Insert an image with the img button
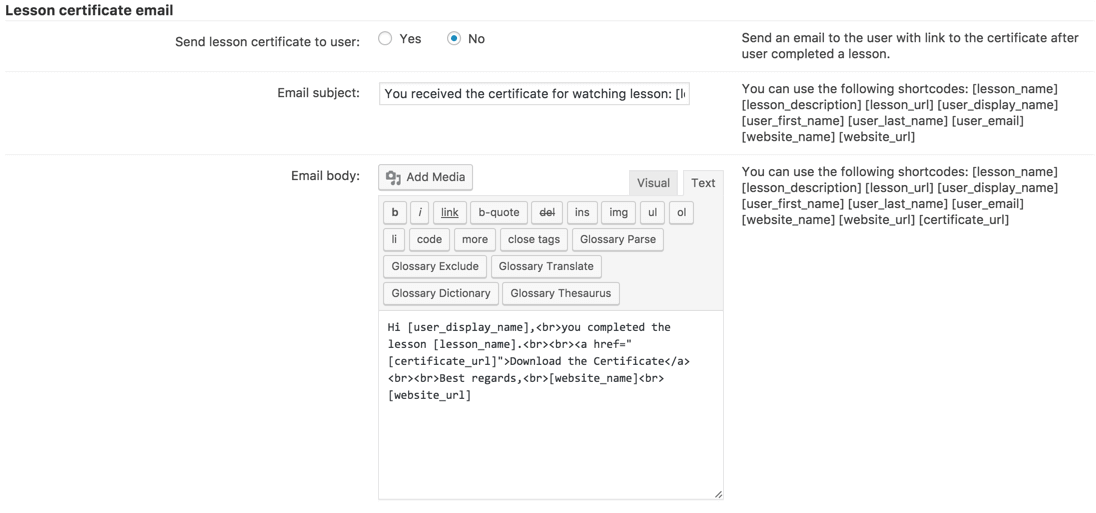The width and height of the screenshot is (1096, 513). pyautogui.click(x=619, y=212)
